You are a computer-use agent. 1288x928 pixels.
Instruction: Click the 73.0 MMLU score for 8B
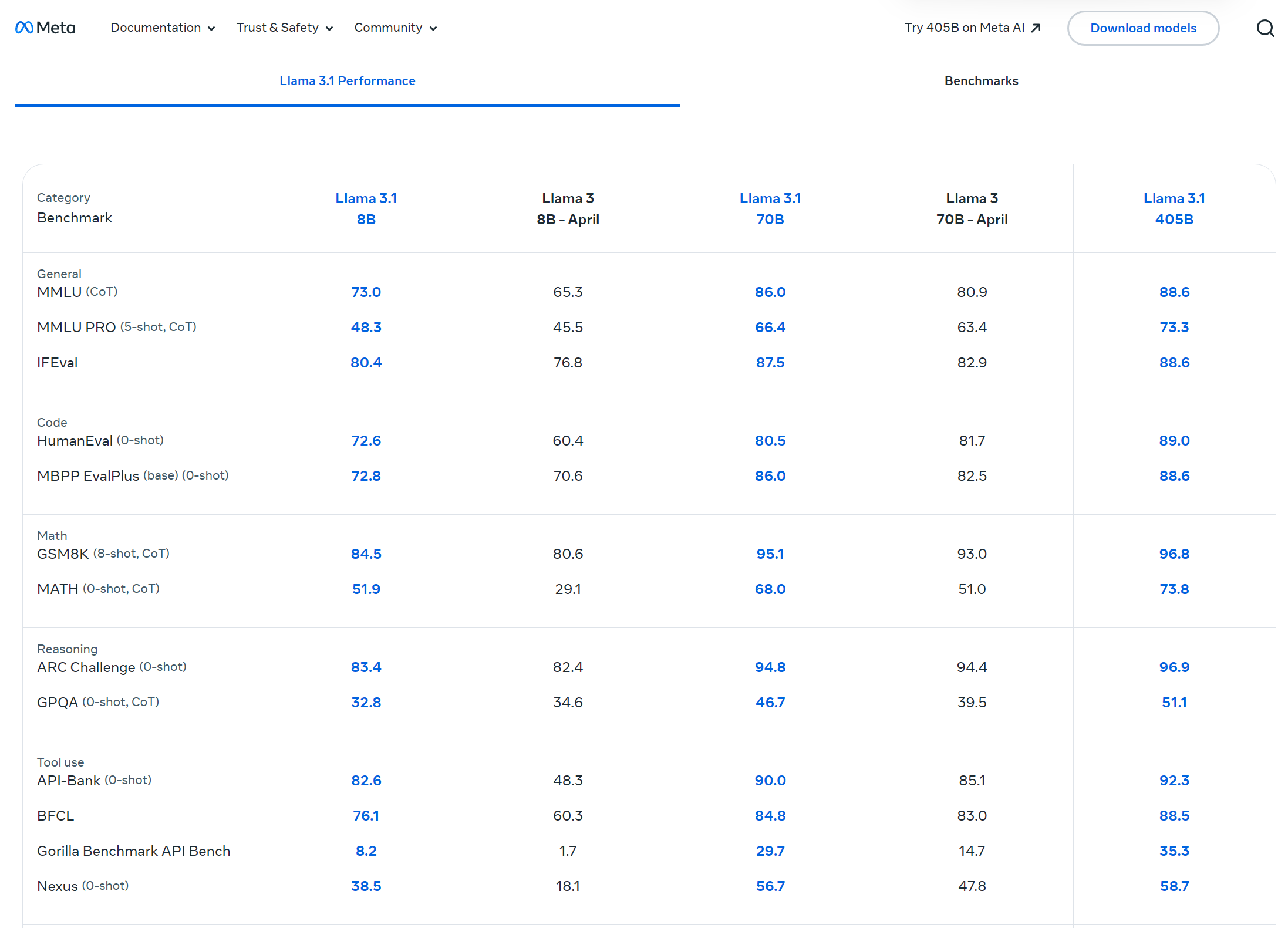[x=366, y=292]
